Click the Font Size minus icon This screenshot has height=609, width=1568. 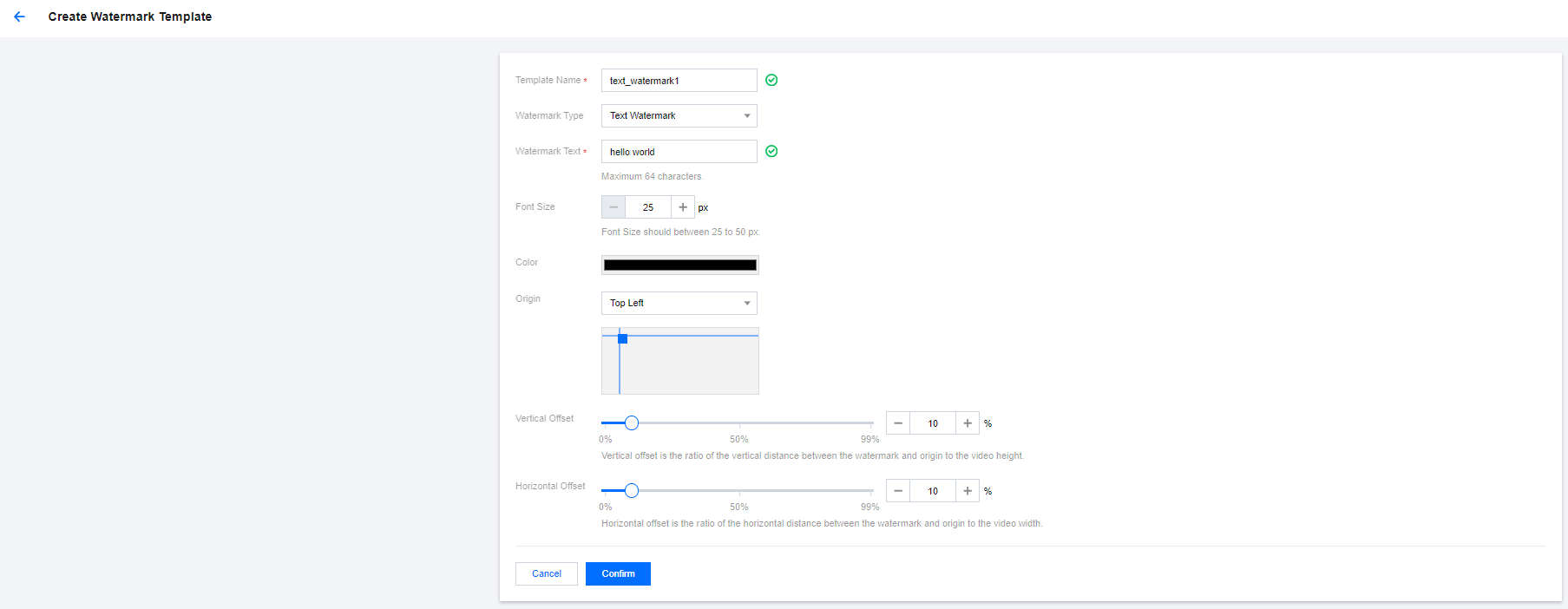point(613,207)
